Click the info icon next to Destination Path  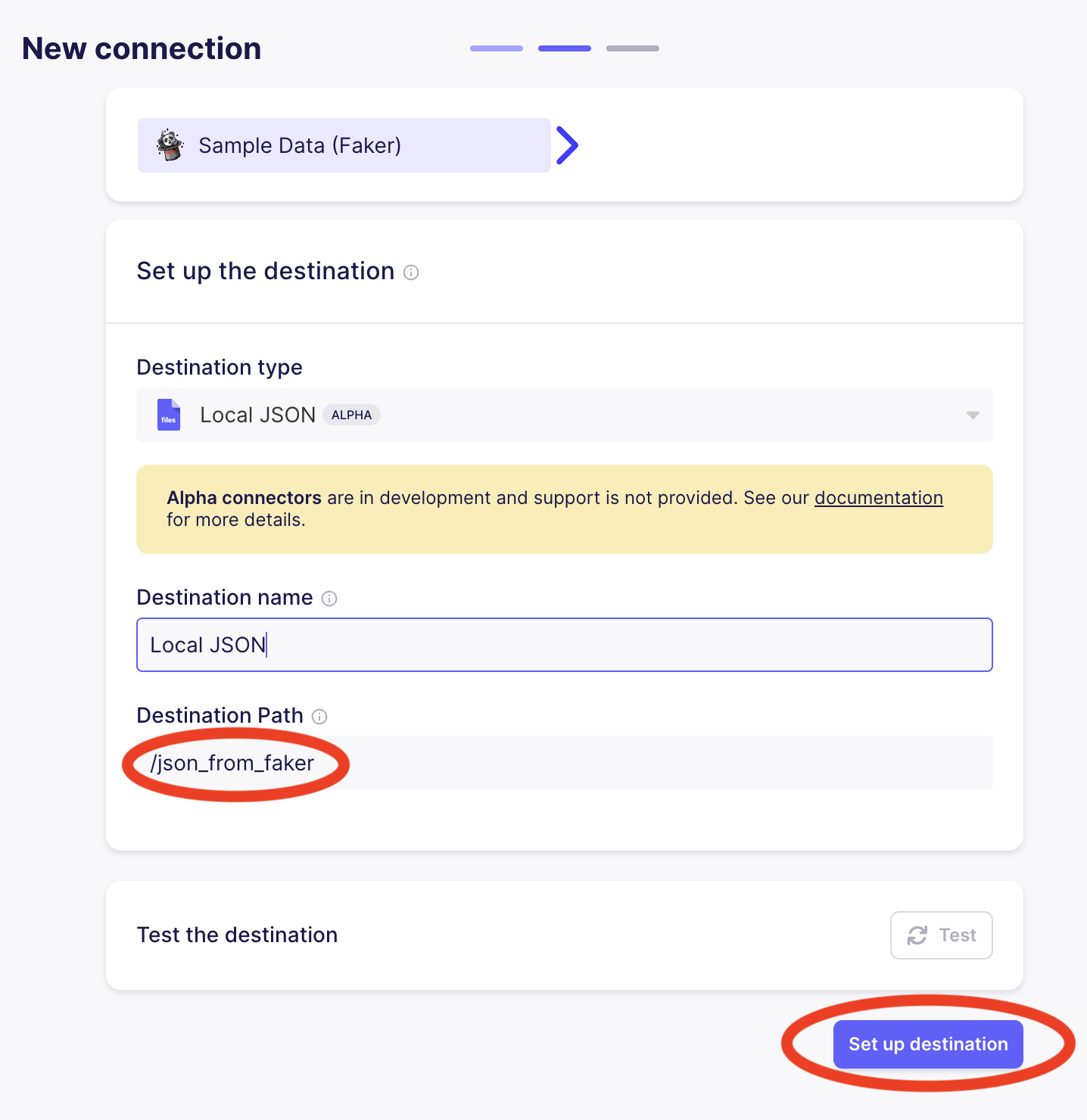[319, 717]
